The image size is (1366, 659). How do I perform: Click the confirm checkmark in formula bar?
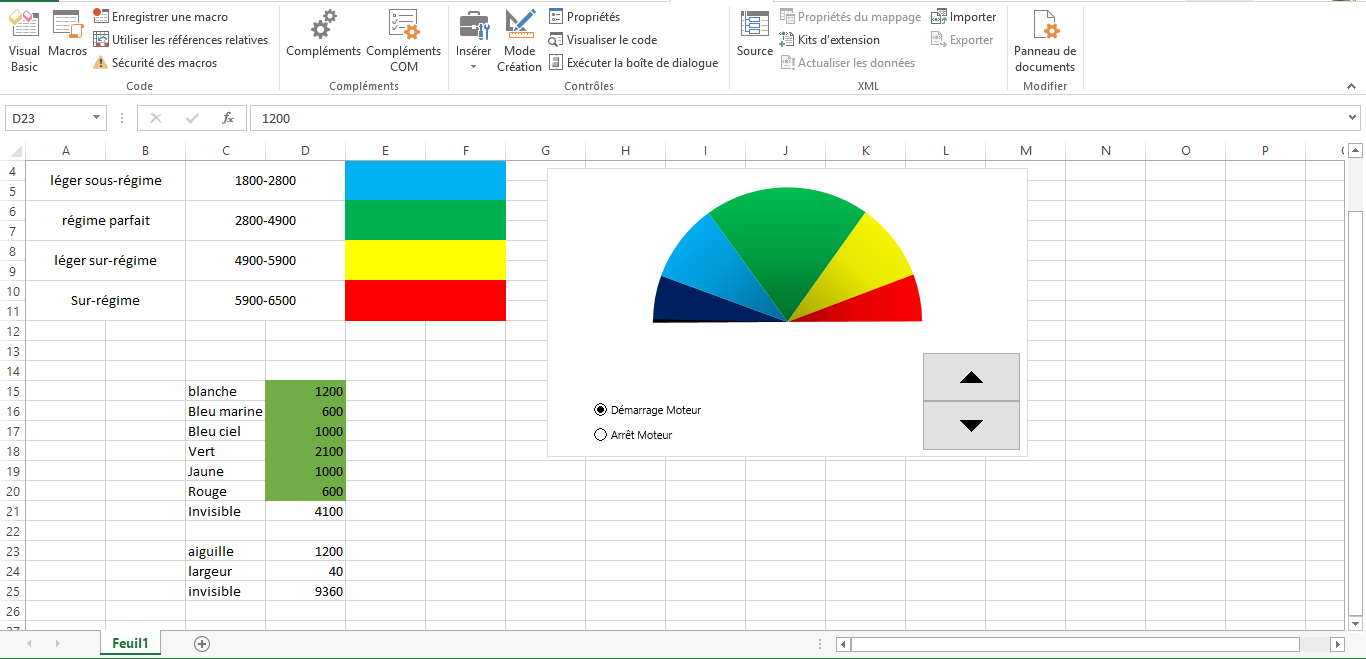point(192,118)
